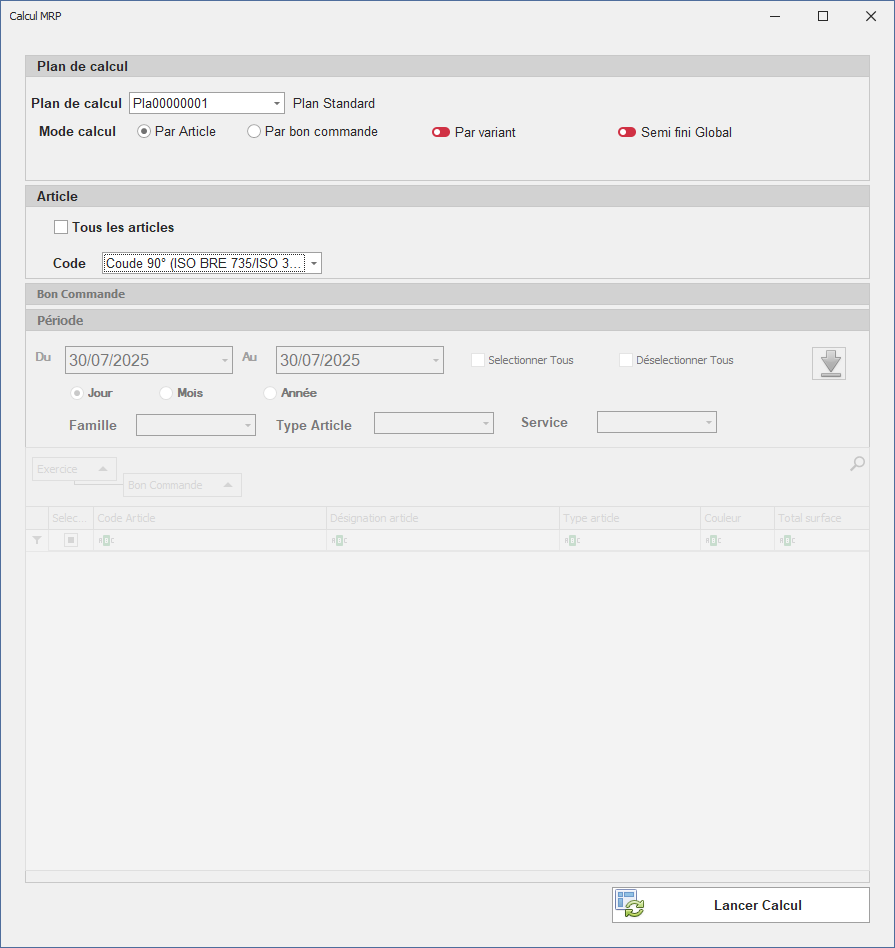Select the Par bon commande radio option
This screenshot has height=948, width=895.
click(254, 131)
